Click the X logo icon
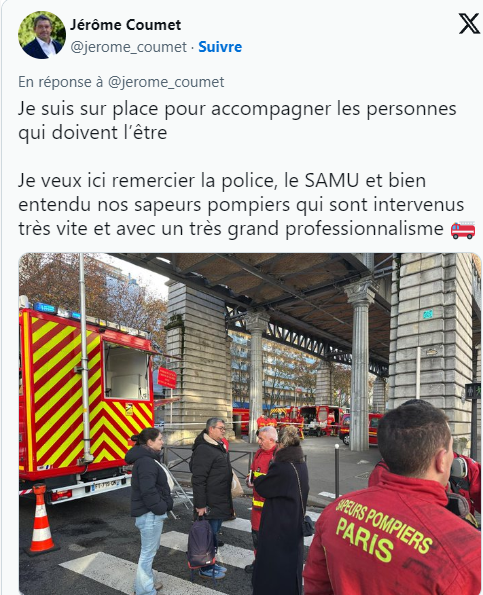The width and height of the screenshot is (483, 595). (x=469, y=24)
